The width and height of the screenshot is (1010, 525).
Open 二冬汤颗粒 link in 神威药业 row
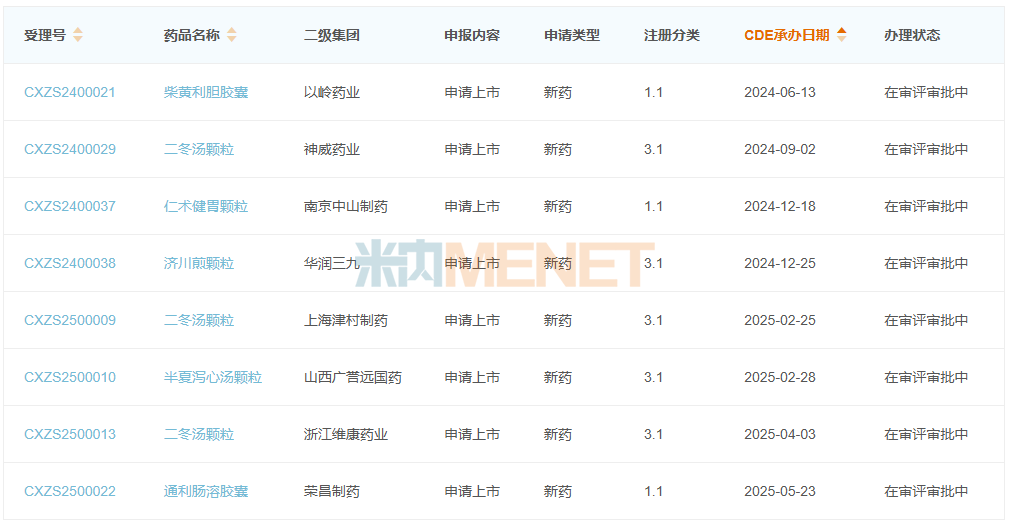[x=198, y=149]
